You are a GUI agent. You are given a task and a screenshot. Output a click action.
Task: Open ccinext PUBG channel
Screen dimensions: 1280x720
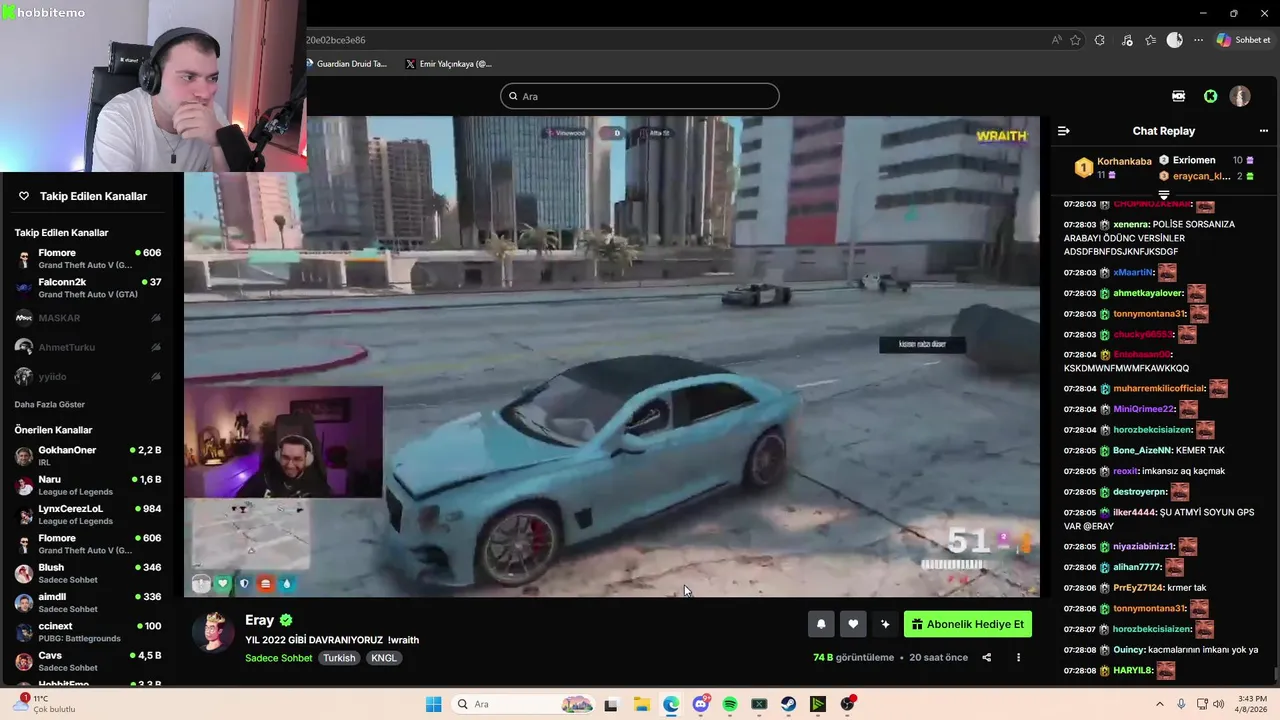coord(88,632)
